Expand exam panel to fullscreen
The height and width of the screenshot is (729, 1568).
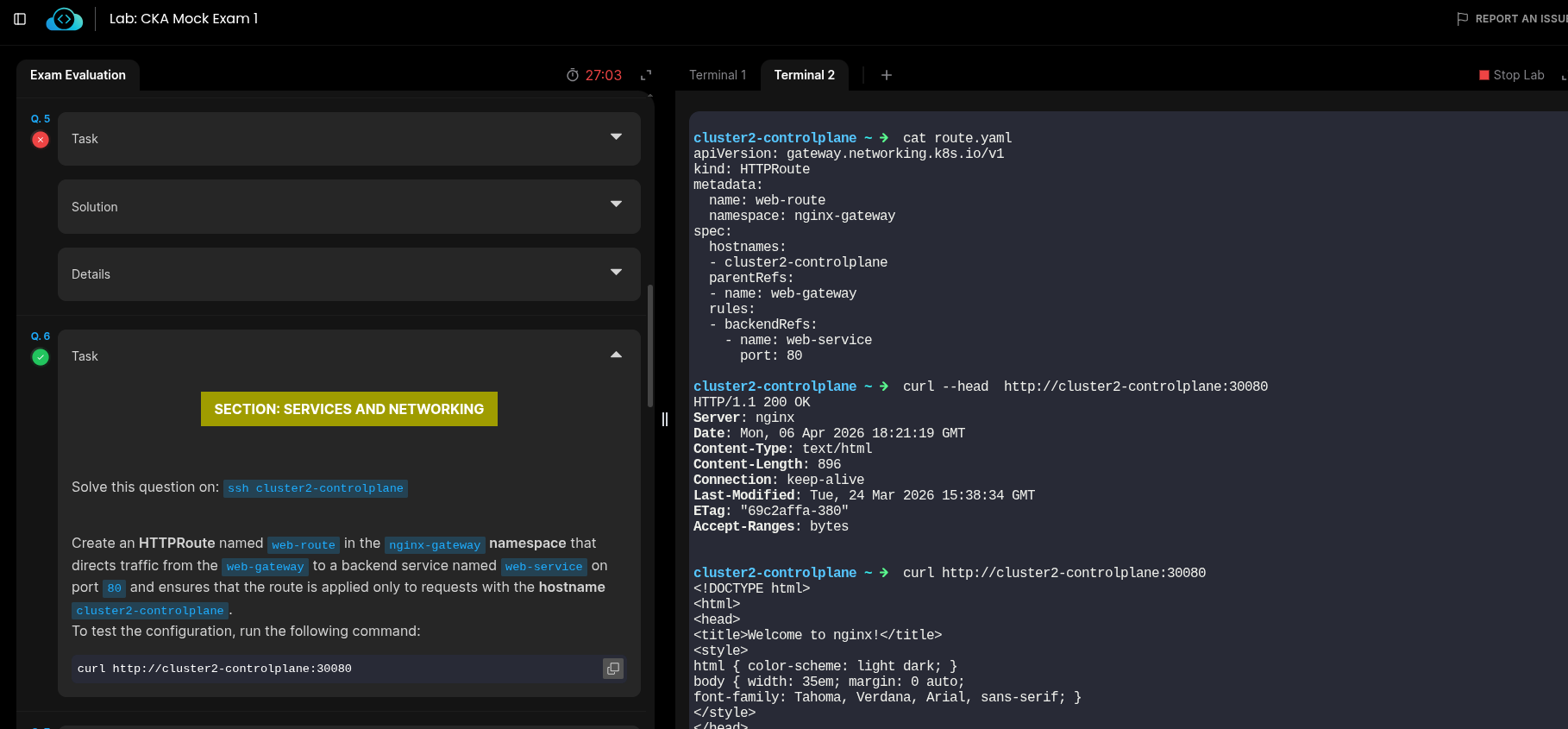645,75
